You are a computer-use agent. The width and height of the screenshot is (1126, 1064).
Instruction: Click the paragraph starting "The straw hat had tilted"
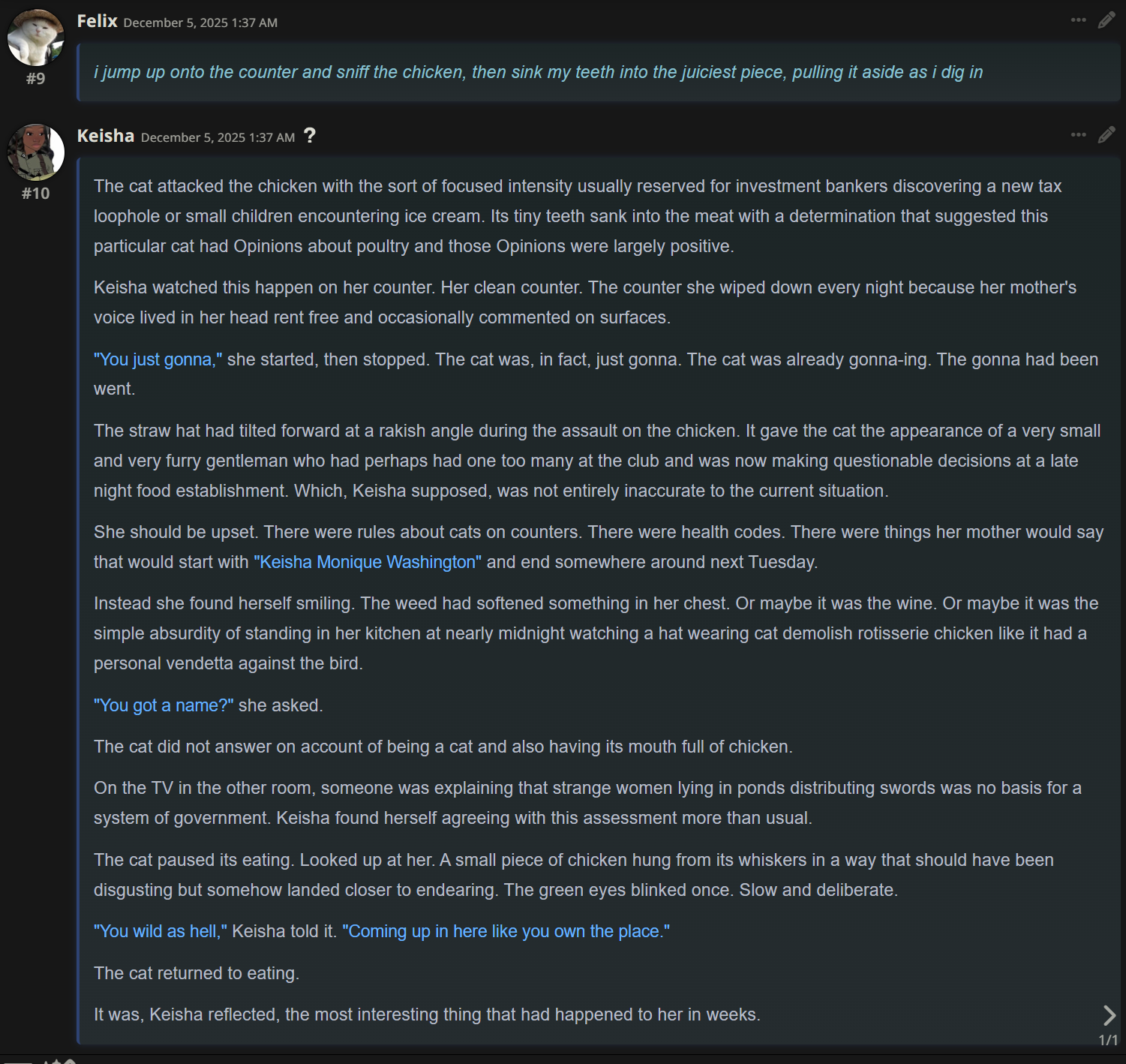click(x=596, y=461)
